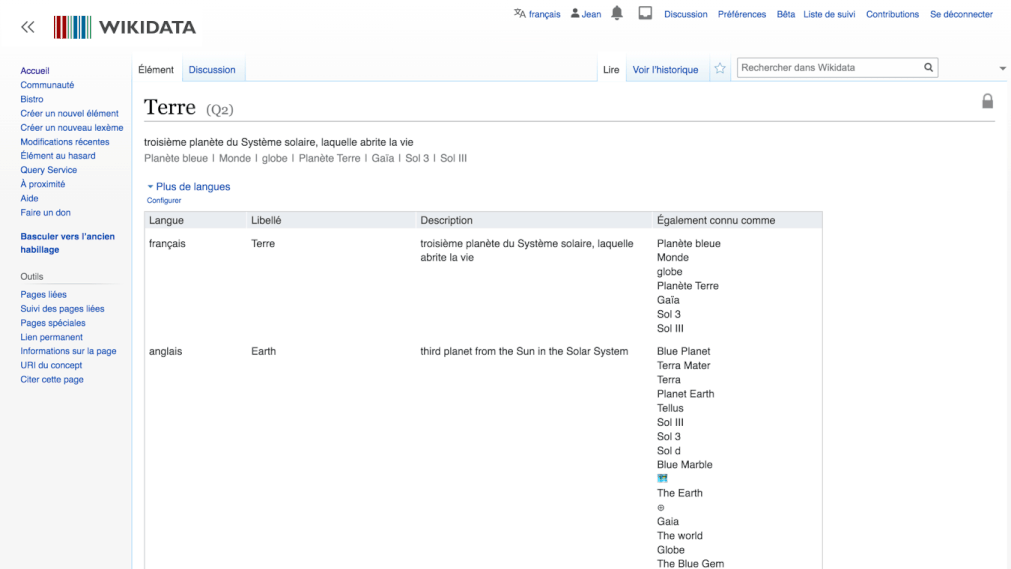This screenshot has width=1011, height=569.
Task: Click the search magnifier icon
Action: click(928, 68)
